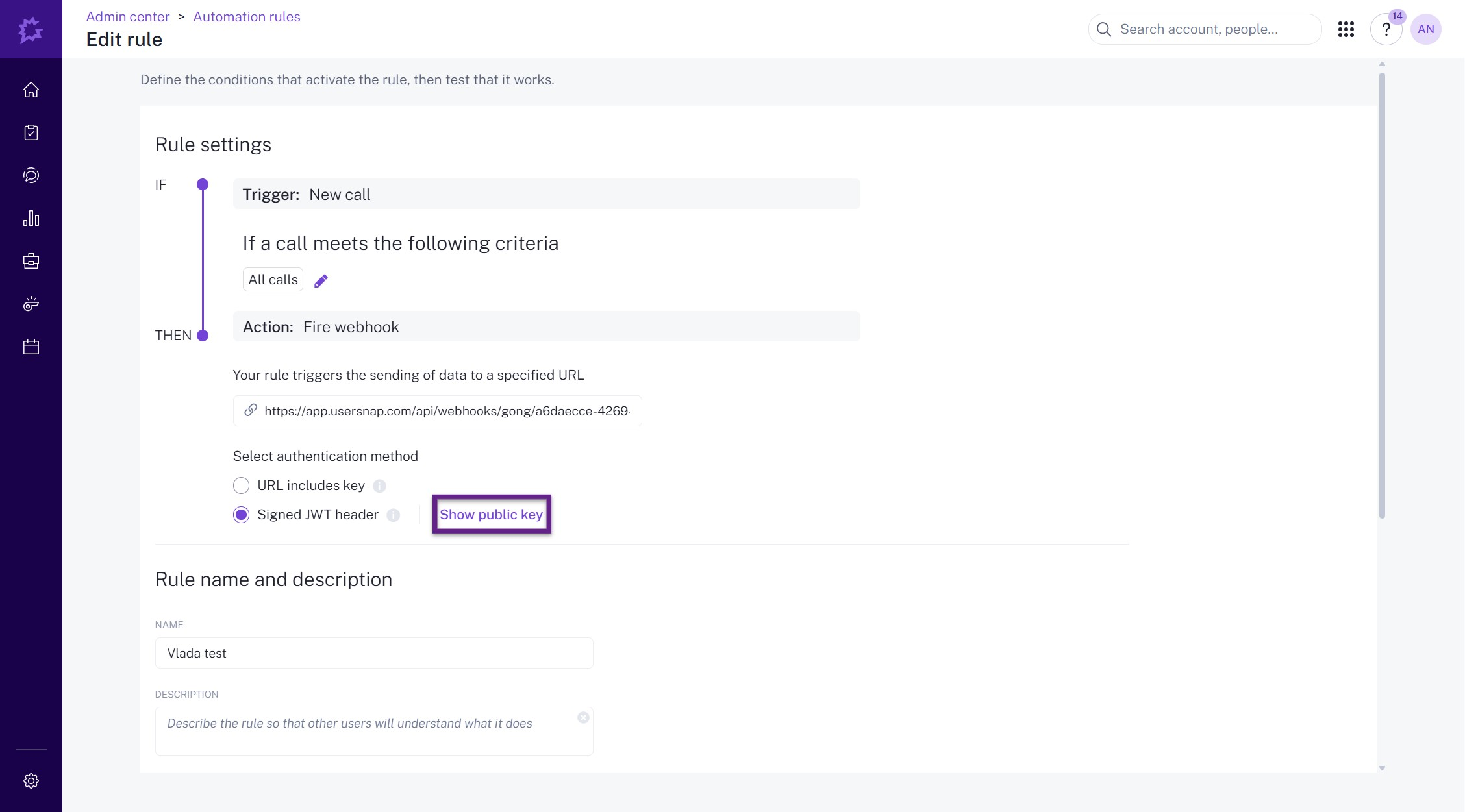Open the calendar icon in sidebar
Viewport: 1465px width, 812px height.
[31, 347]
